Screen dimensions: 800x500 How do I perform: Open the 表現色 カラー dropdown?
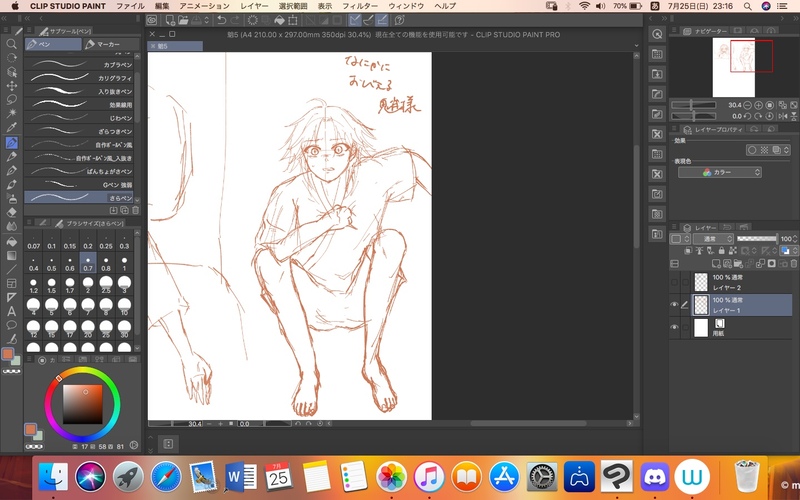pyautogui.click(x=719, y=172)
